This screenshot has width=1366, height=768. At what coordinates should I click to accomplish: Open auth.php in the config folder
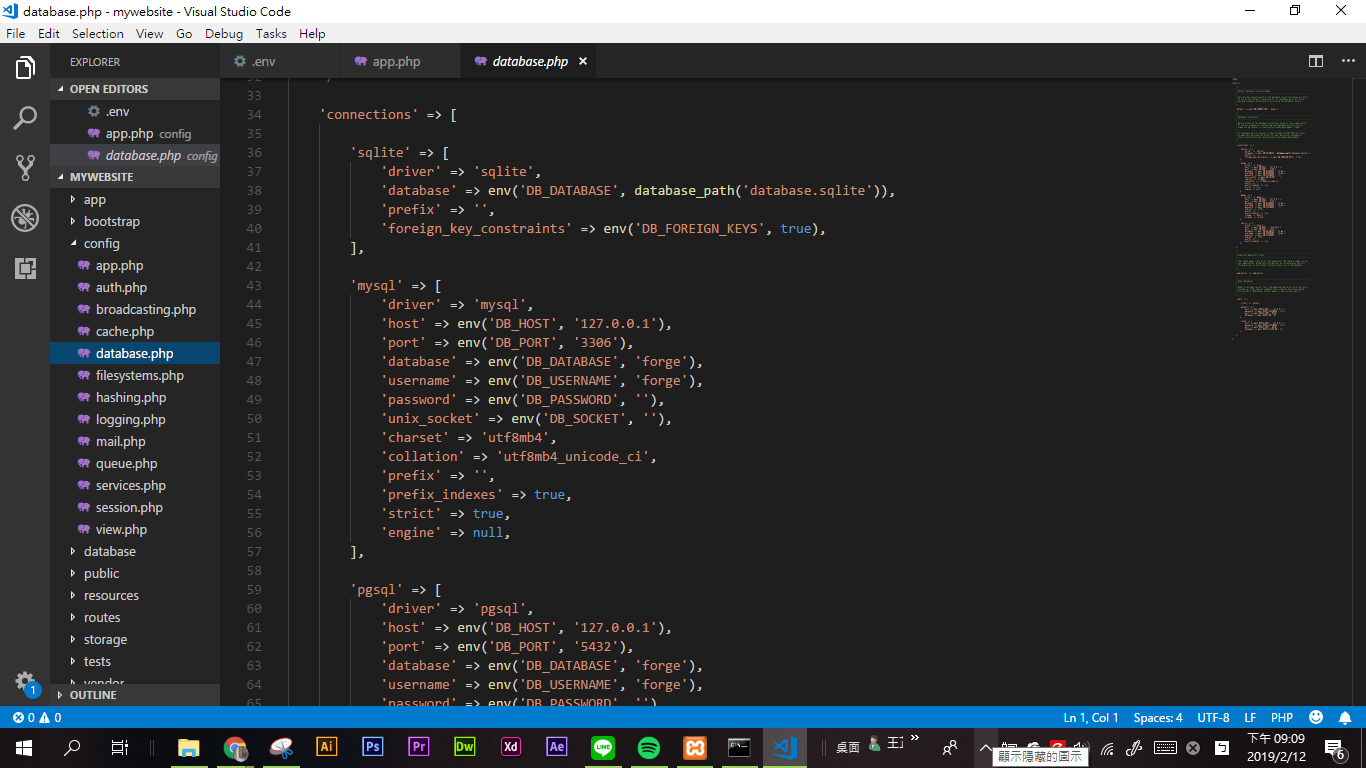coord(135,287)
